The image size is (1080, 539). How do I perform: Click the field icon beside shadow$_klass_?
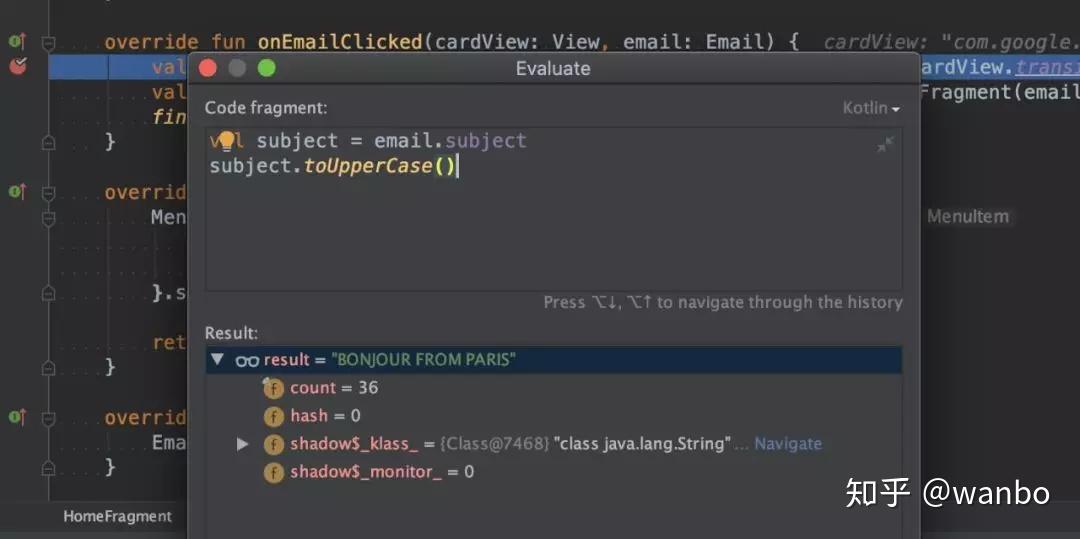click(273, 444)
